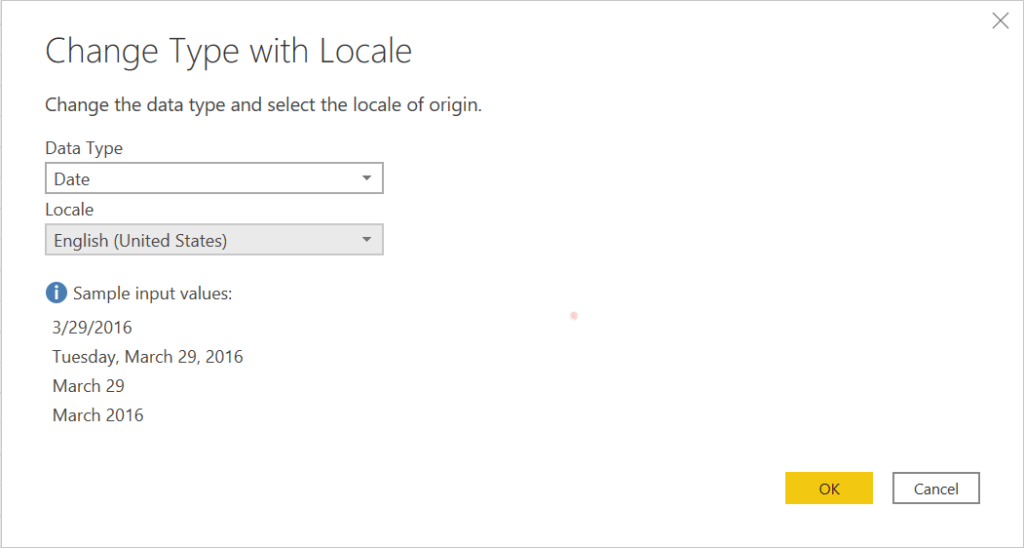Viewport: 1024px width, 548px height.
Task: Close the Change Type with Locale dialog
Action: coord(1000,21)
